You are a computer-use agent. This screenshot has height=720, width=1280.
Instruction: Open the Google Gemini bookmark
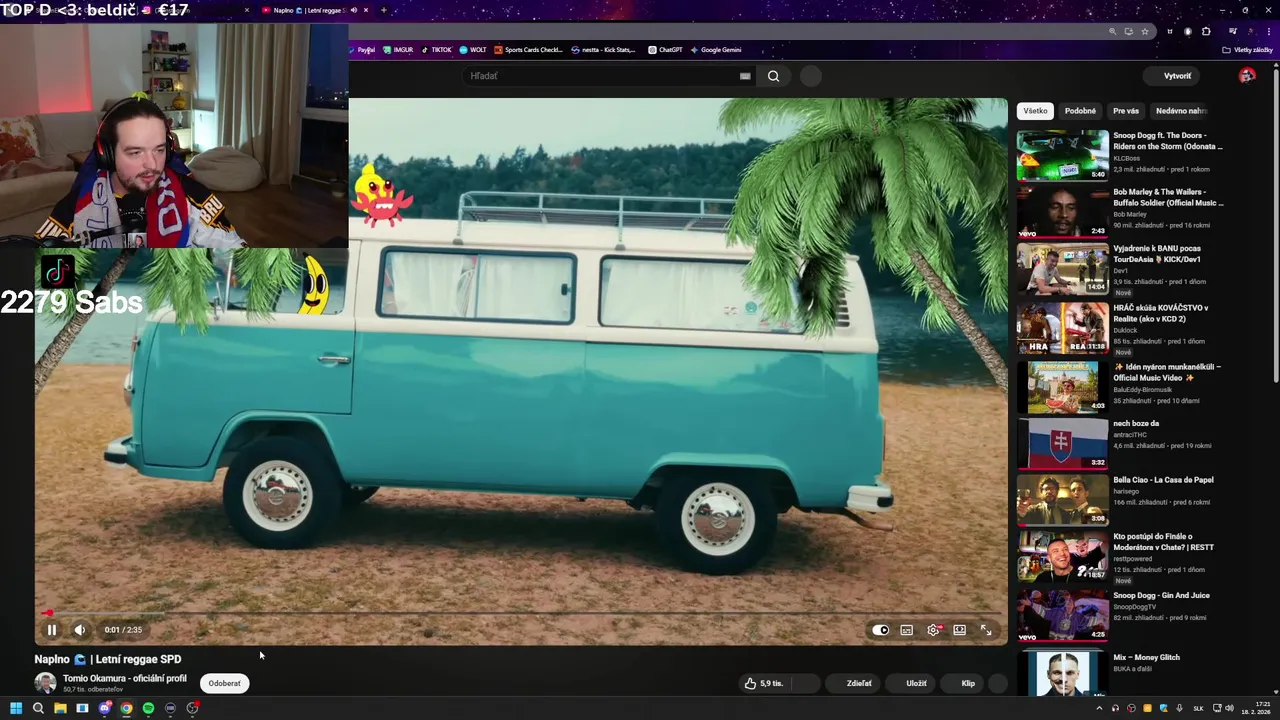(x=716, y=50)
